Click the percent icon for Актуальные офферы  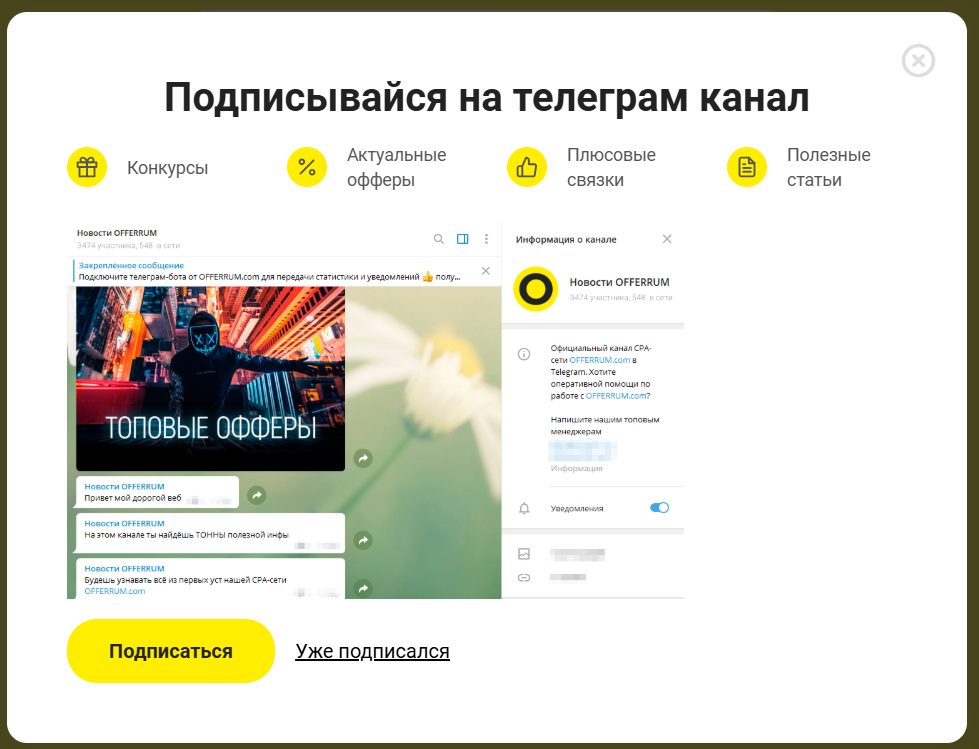(307, 167)
